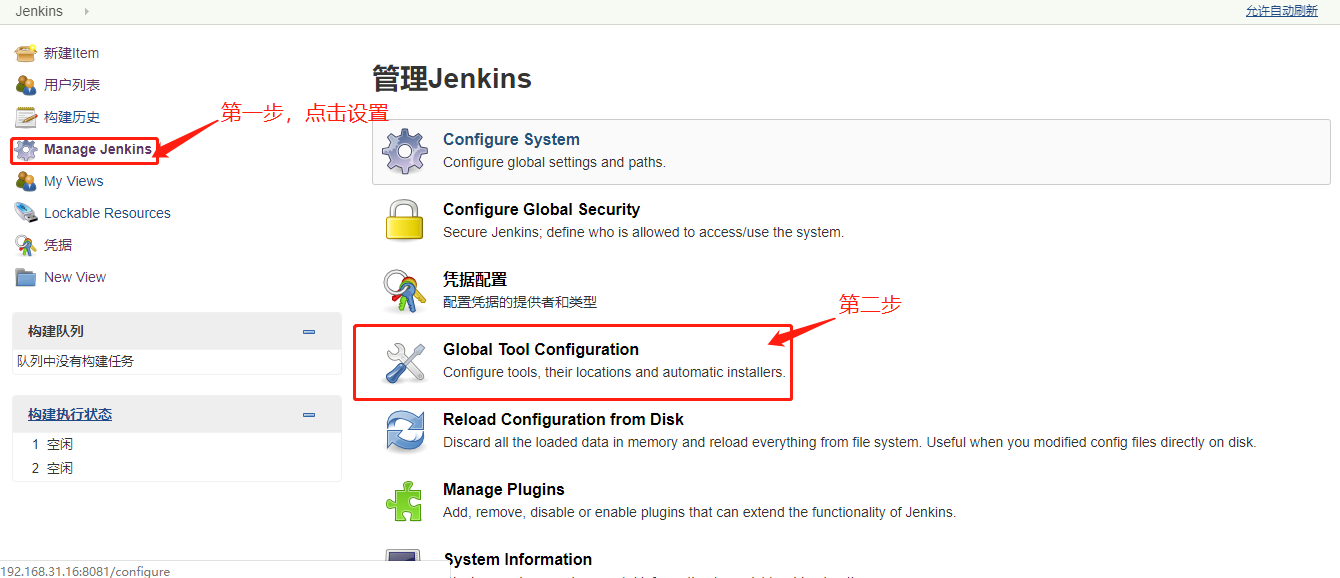Viewport: 1340px width, 578px height.
Task: Open the Configure System heading link
Action: tap(511, 139)
